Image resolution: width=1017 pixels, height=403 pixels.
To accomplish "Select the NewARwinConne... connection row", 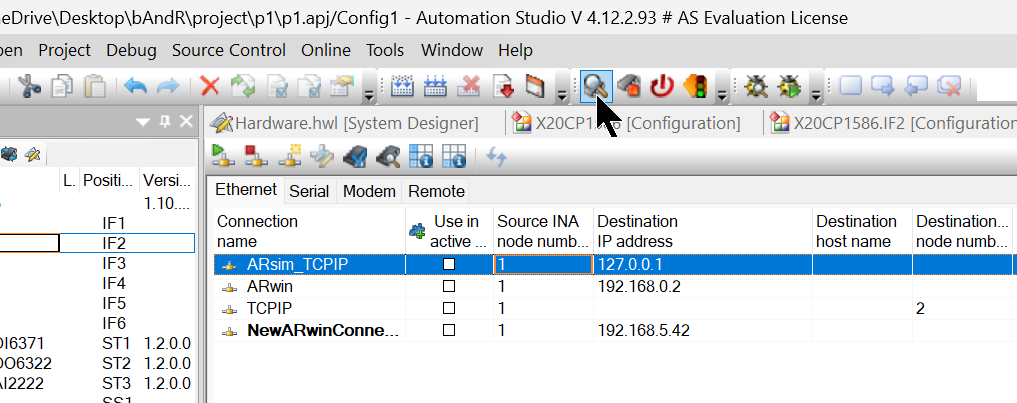I will click(615, 330).
